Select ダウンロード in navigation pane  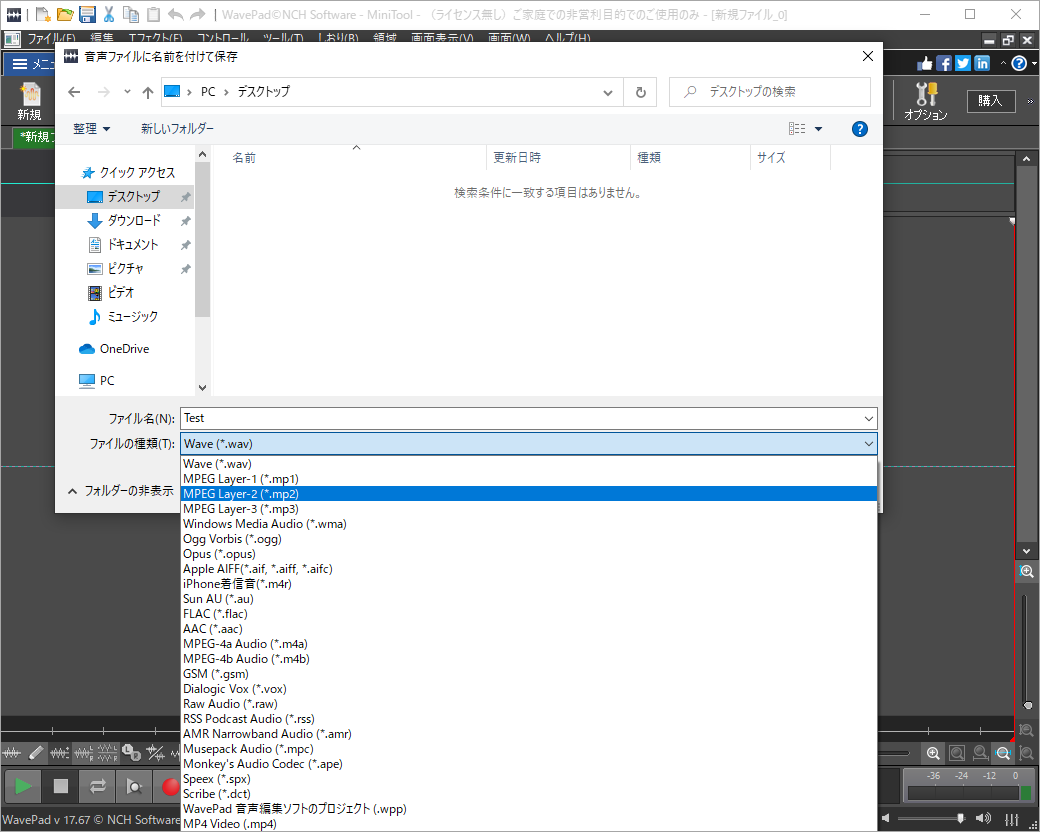click(x=134, y=220)
